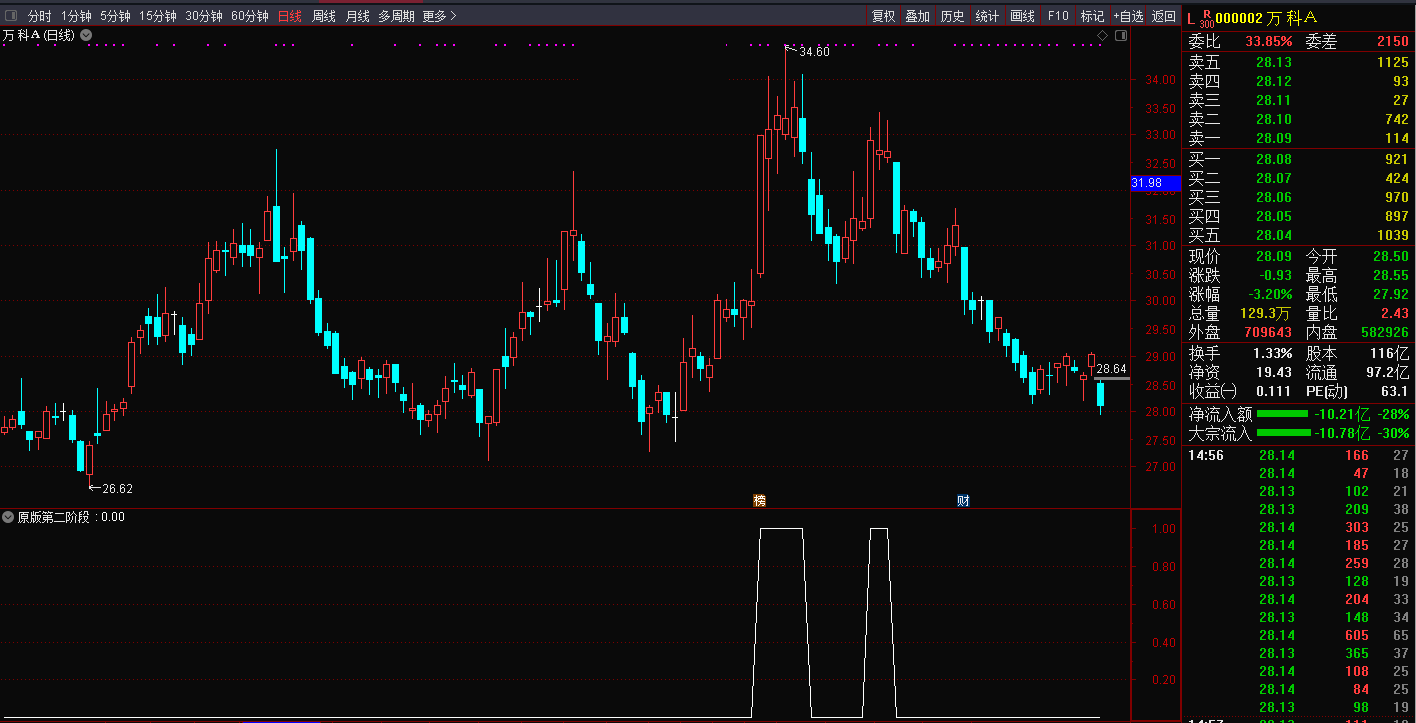Click the 买二 price 28.07 row

(1298, 178)
